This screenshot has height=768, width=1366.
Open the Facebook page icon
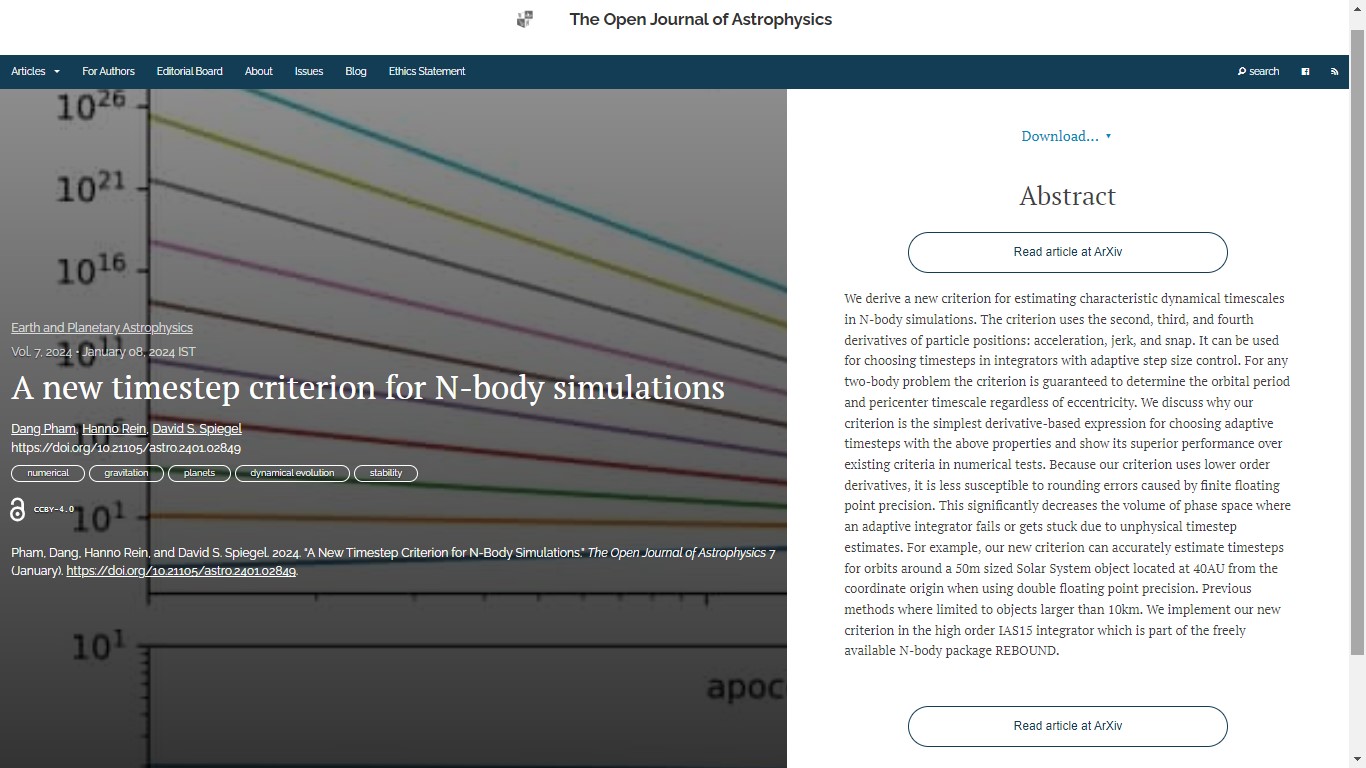click(1305, 72)
